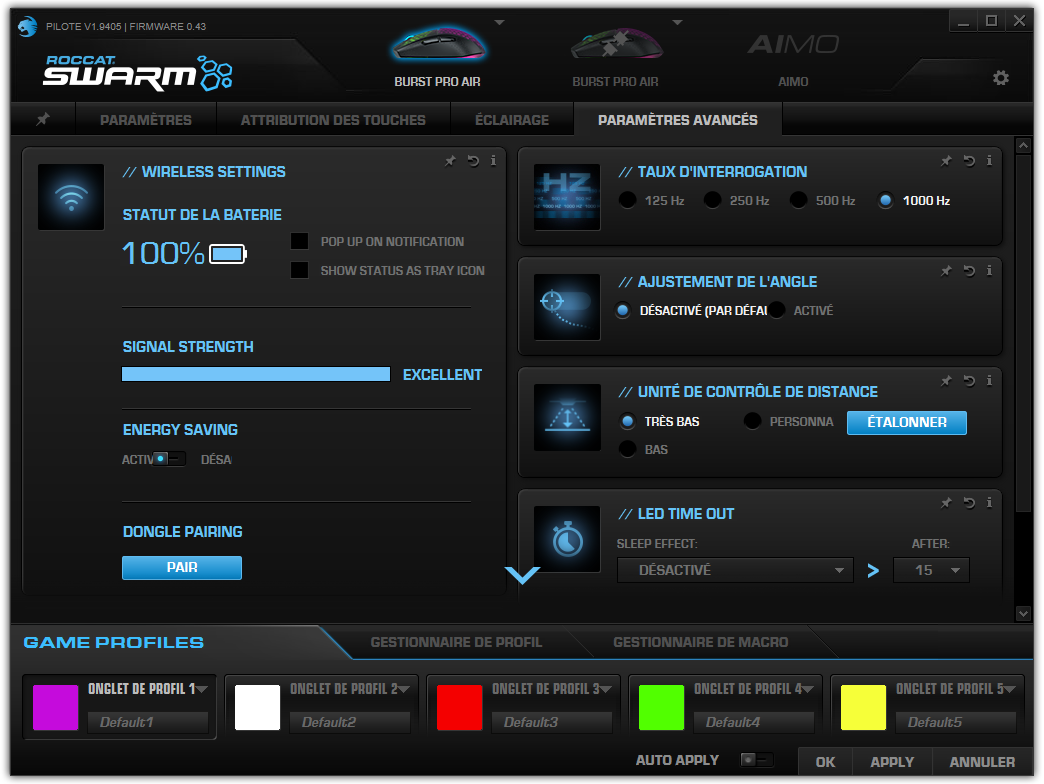
Task: Open the After timeout value dropdown
Action: [x=931, y=570]
